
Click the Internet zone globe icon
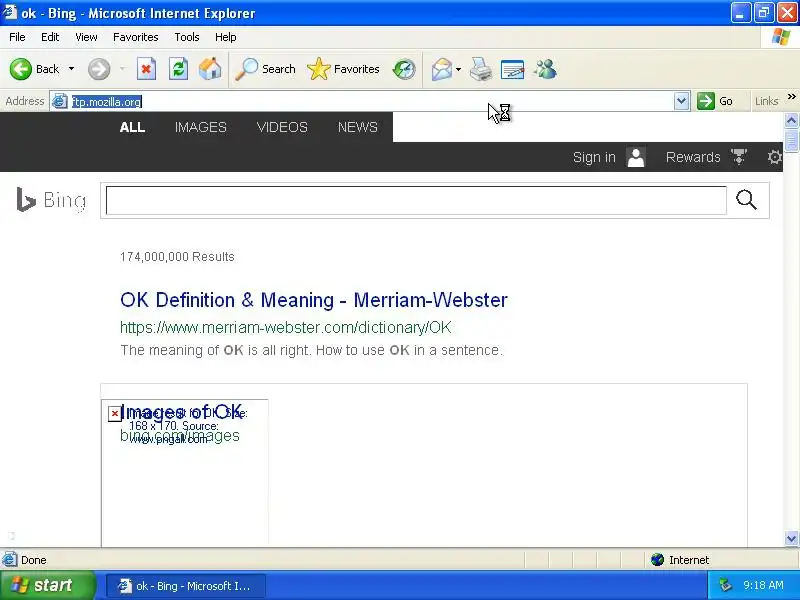(x=657, y=560)
